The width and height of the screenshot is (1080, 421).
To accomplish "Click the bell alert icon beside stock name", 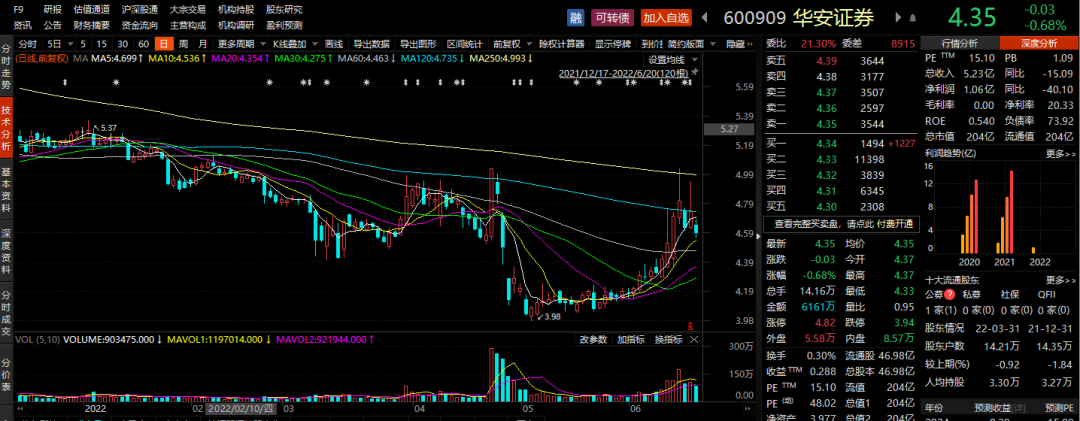I will pos(913,17).
